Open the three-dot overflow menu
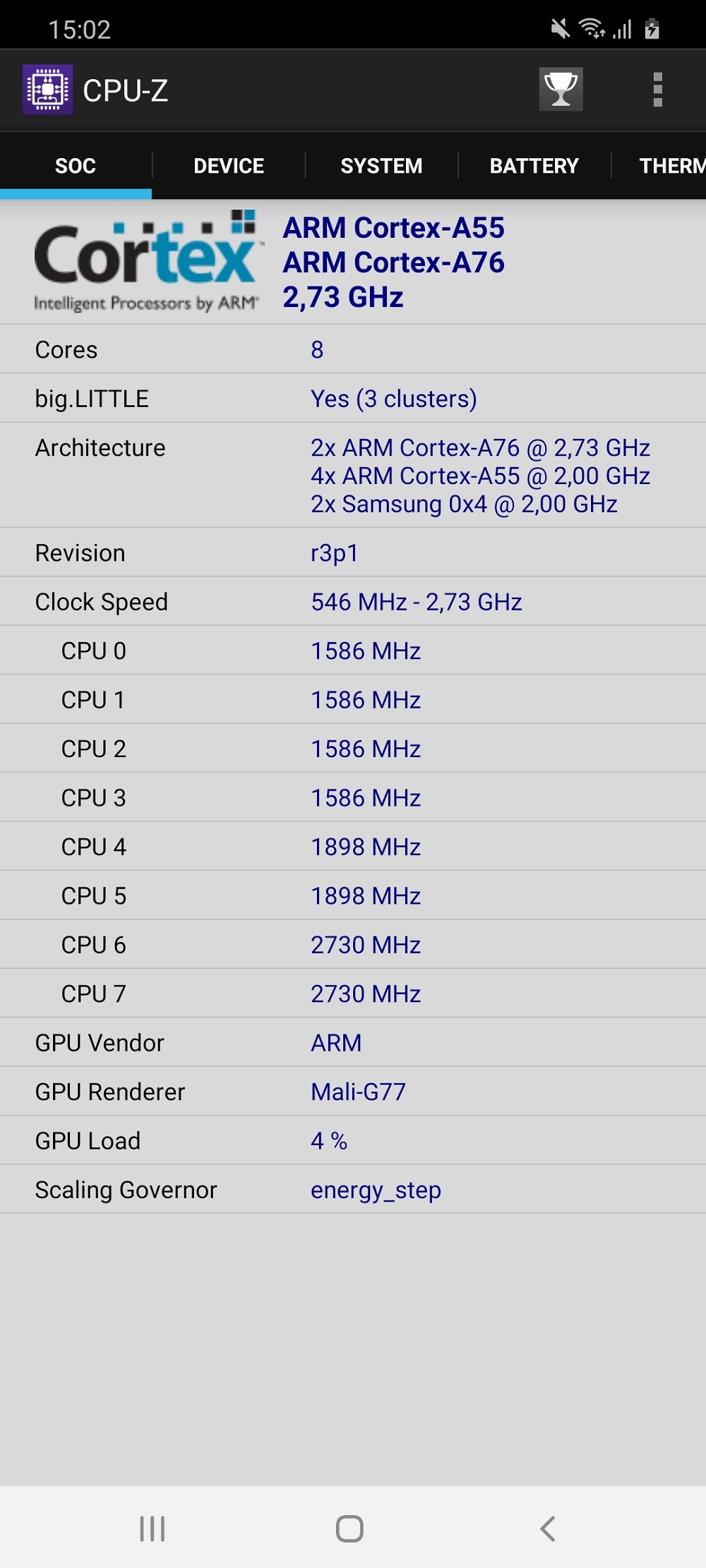Viewport: 706px width, 1568px height. pos(658,90)
